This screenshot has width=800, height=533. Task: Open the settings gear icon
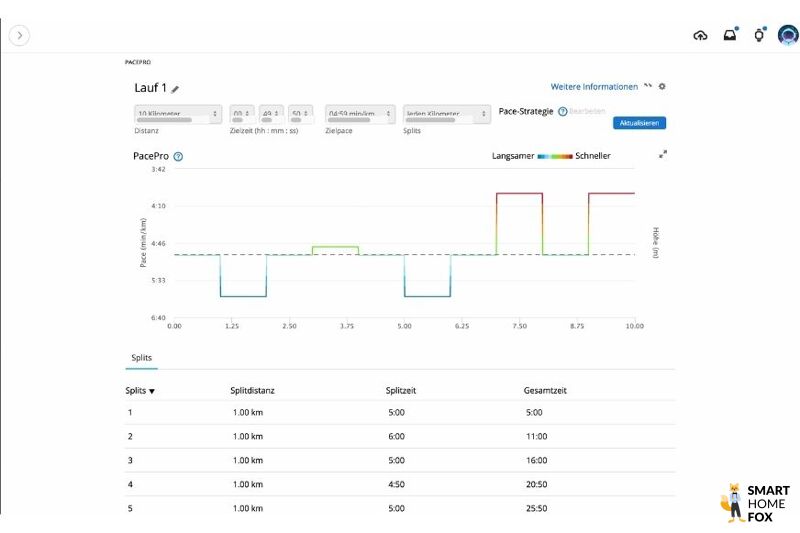pyautogui.click(x=662, y=87)
